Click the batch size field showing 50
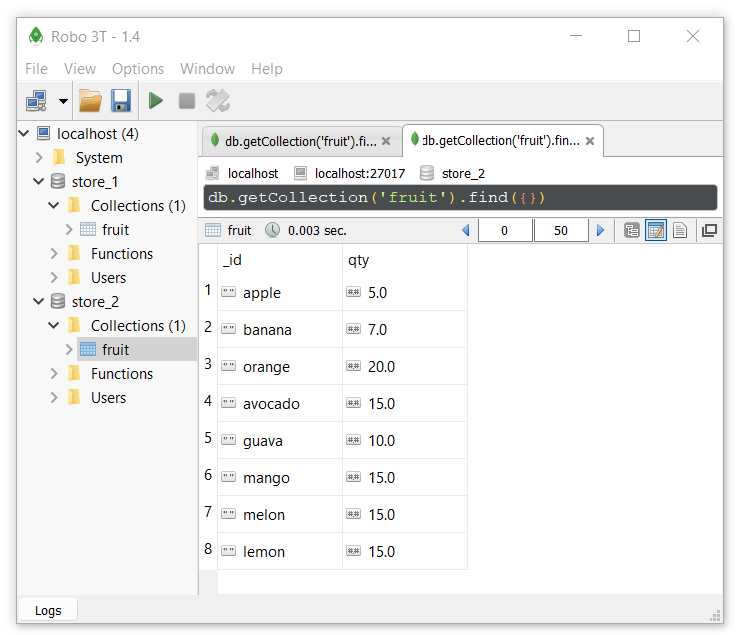This screenshot has height=635, width=738. [561, 231]
